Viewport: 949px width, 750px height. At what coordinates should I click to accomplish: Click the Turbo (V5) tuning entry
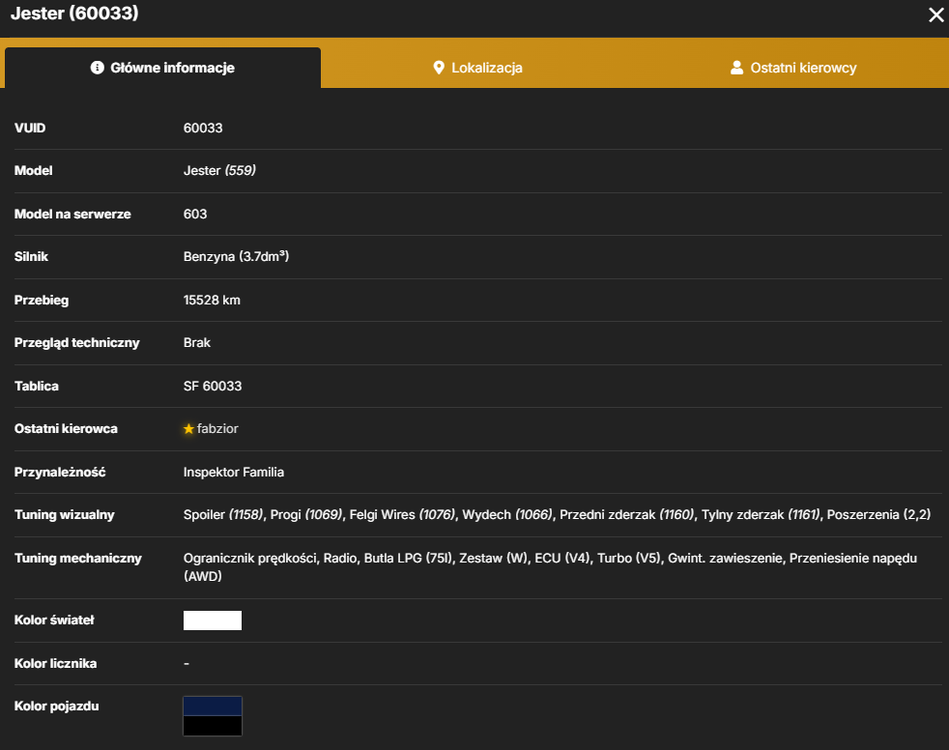click(629, 558)
